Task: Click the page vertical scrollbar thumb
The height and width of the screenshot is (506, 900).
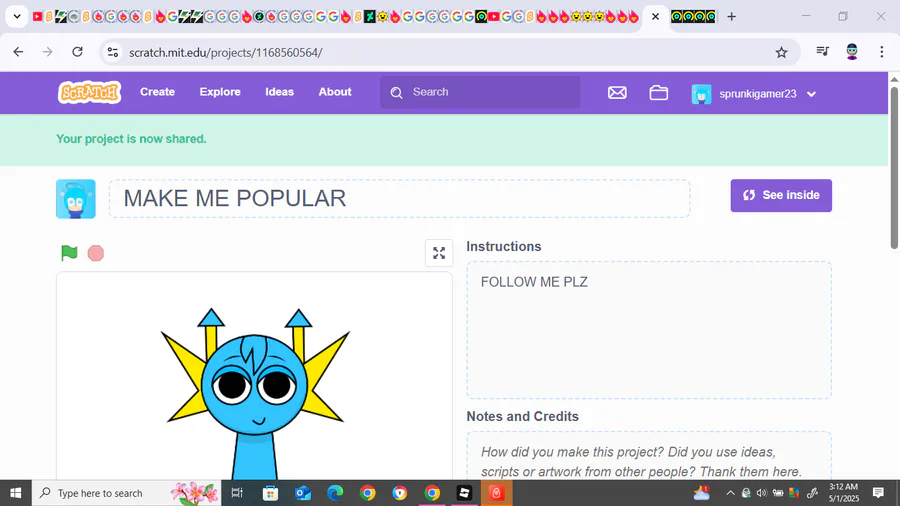Action: pyautogui.click(x=894, y=166)
